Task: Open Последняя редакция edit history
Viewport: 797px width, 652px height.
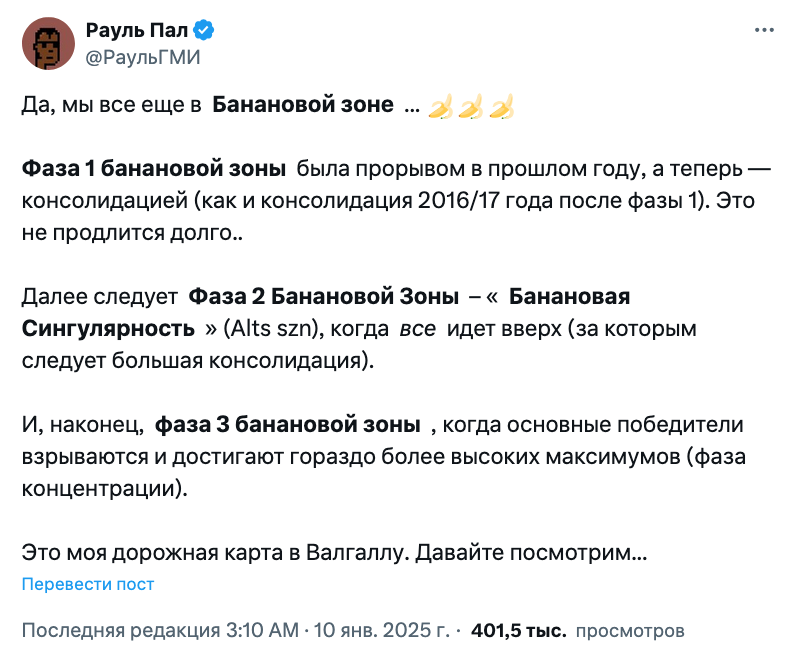Action: pyautogui.click(x=121, y=631)
